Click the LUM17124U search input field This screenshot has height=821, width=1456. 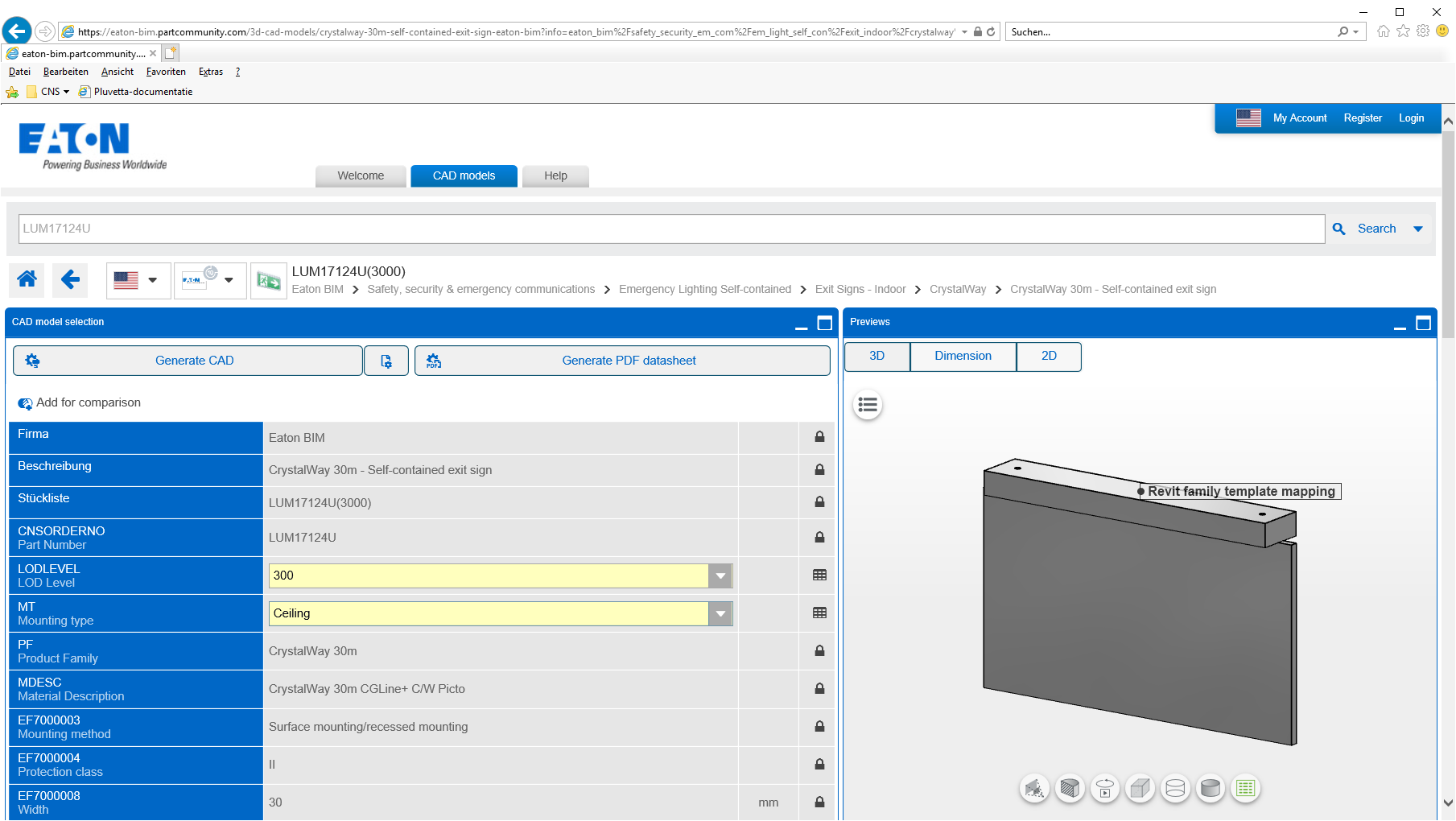tap(671, 229)
